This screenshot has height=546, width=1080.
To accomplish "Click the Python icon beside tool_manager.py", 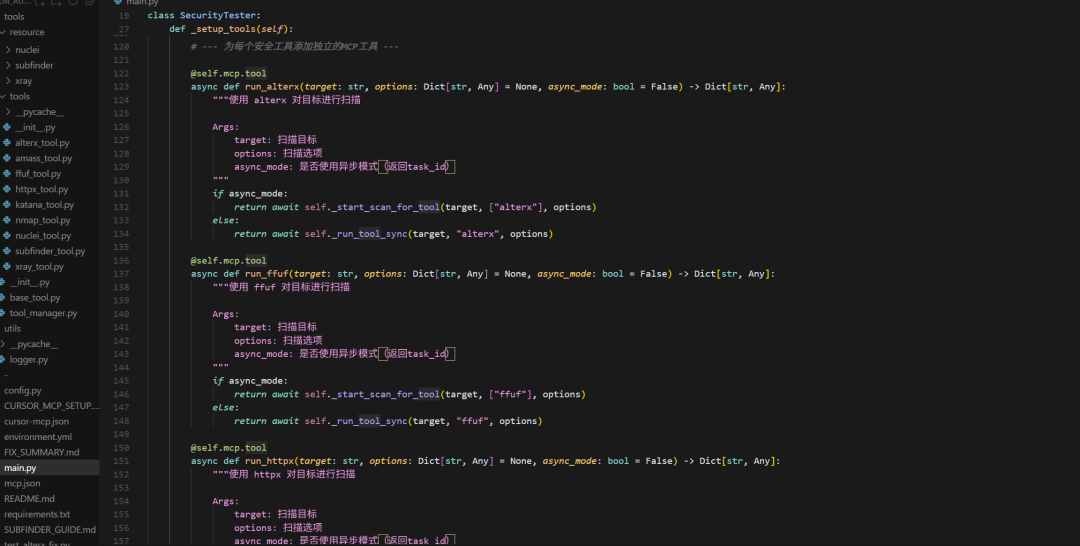I will click(3, 313).
